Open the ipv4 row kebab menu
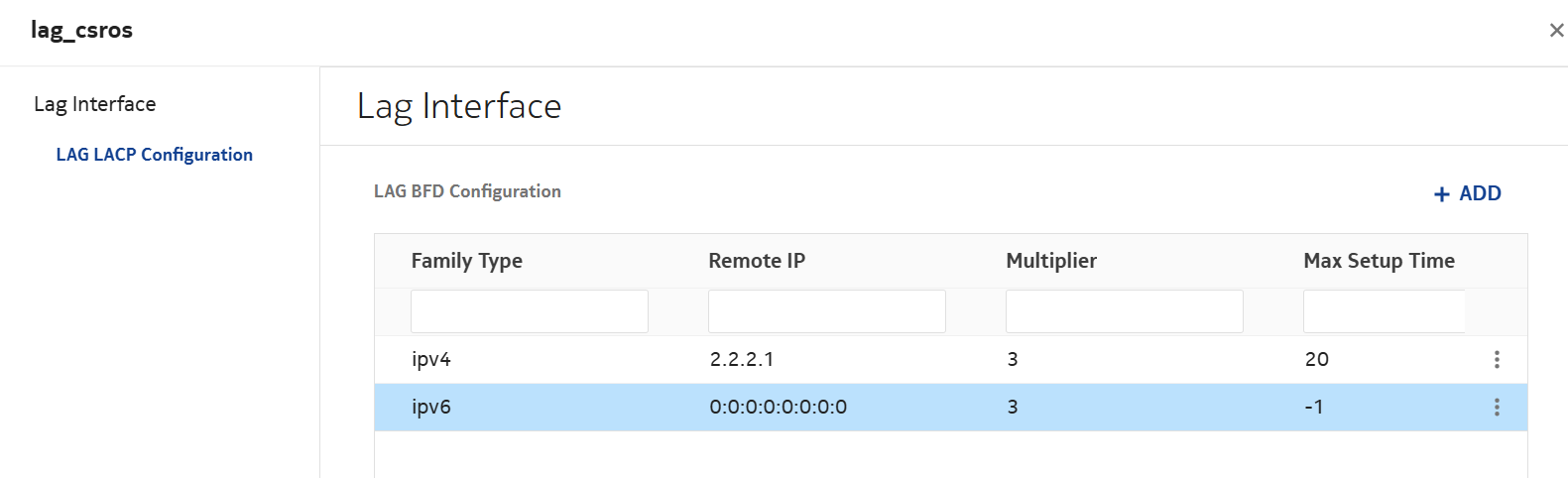 1497,360
